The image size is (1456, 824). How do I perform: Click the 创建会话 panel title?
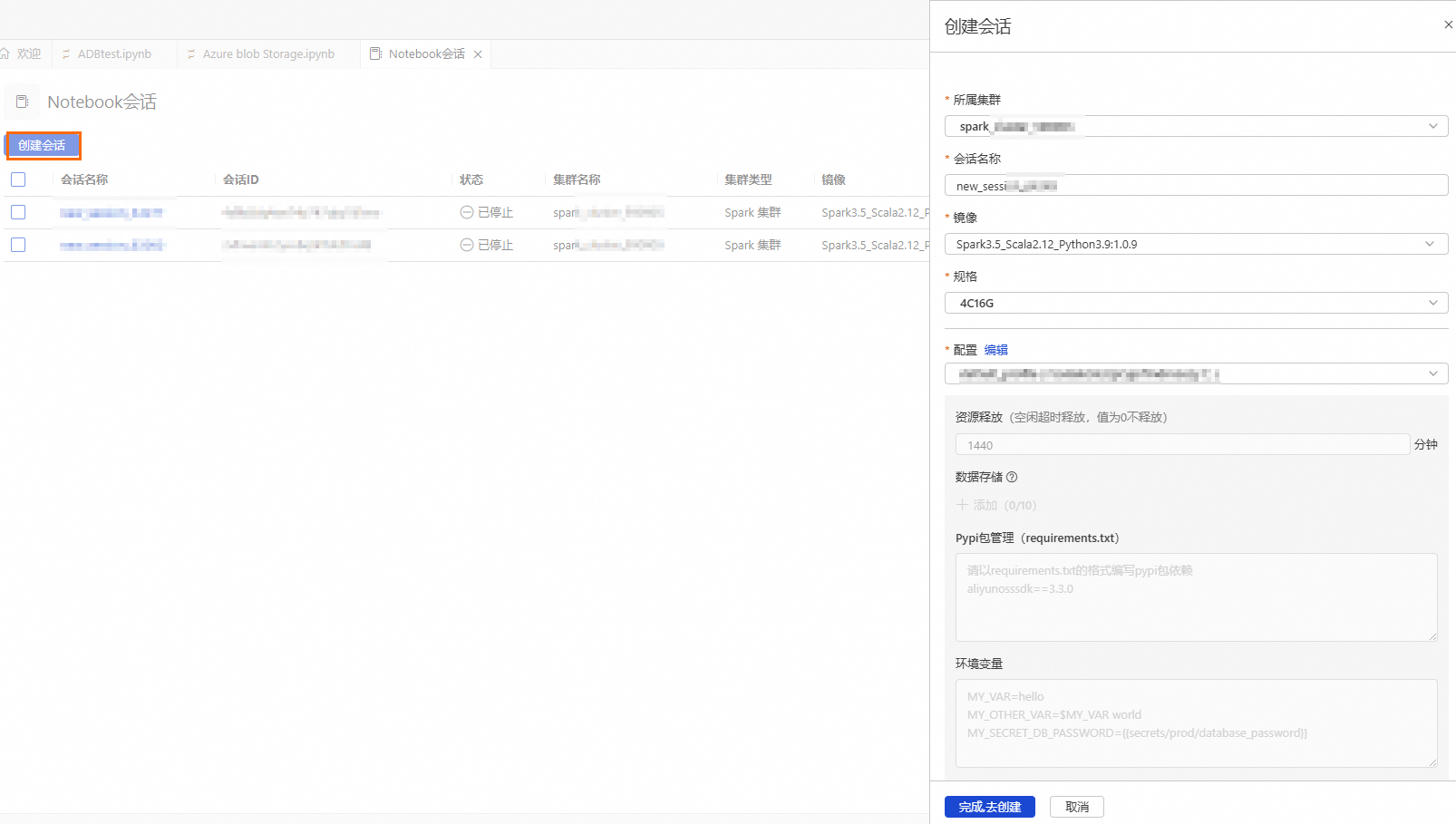[977, 26]
